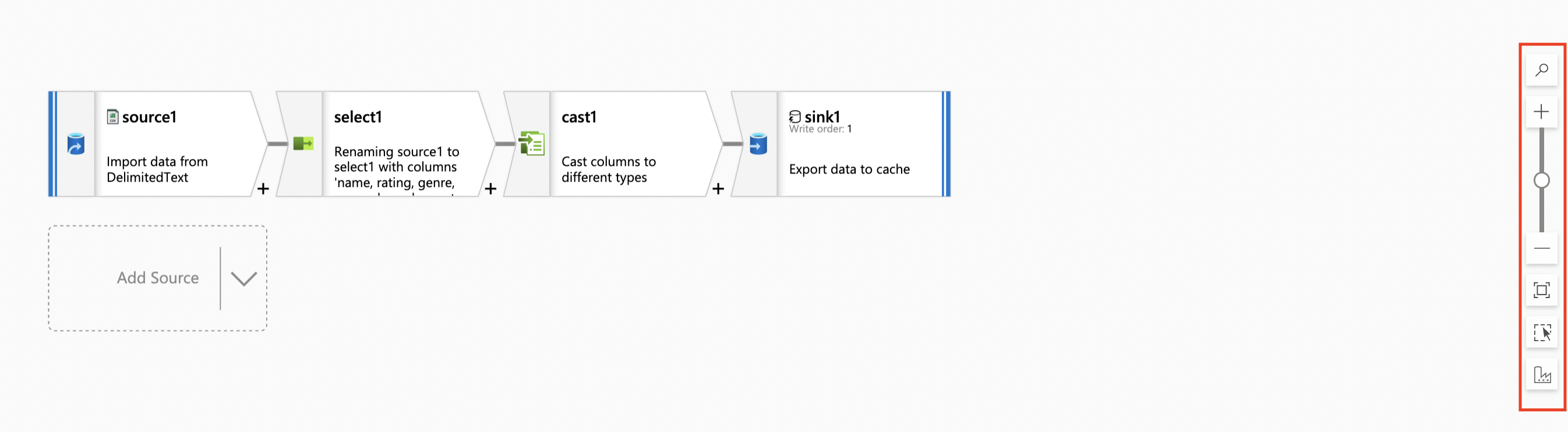This screenshot has height=432, width=1568.
Task: Open the Add Source dropdown arrow
Action: [x=243, y=279]
